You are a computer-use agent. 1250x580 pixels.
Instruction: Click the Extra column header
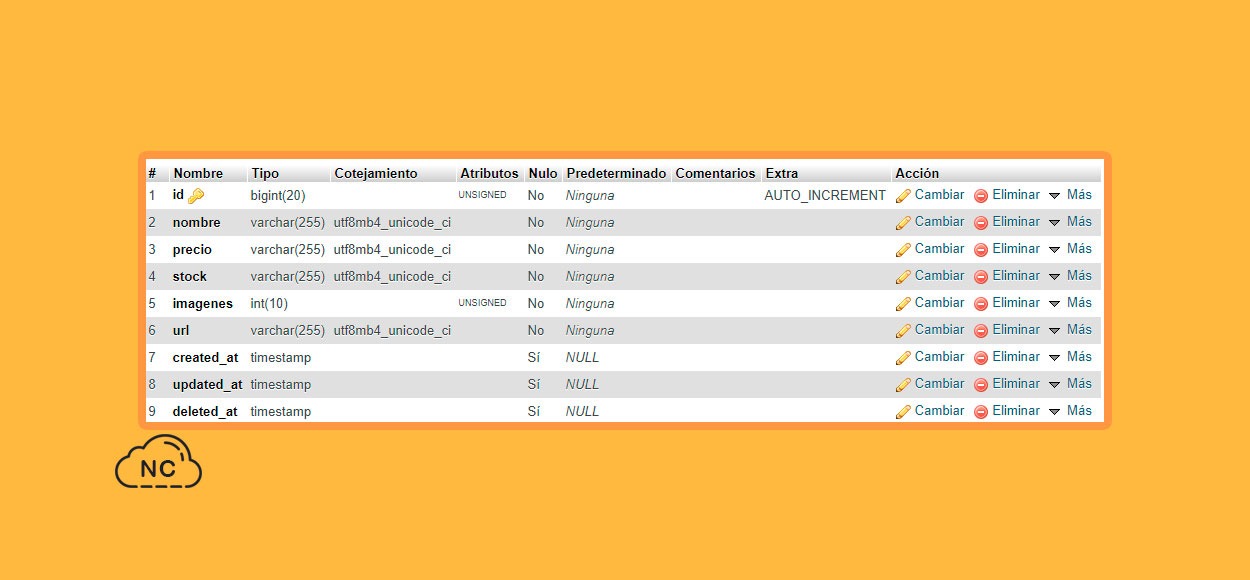(x=782, y=173)
